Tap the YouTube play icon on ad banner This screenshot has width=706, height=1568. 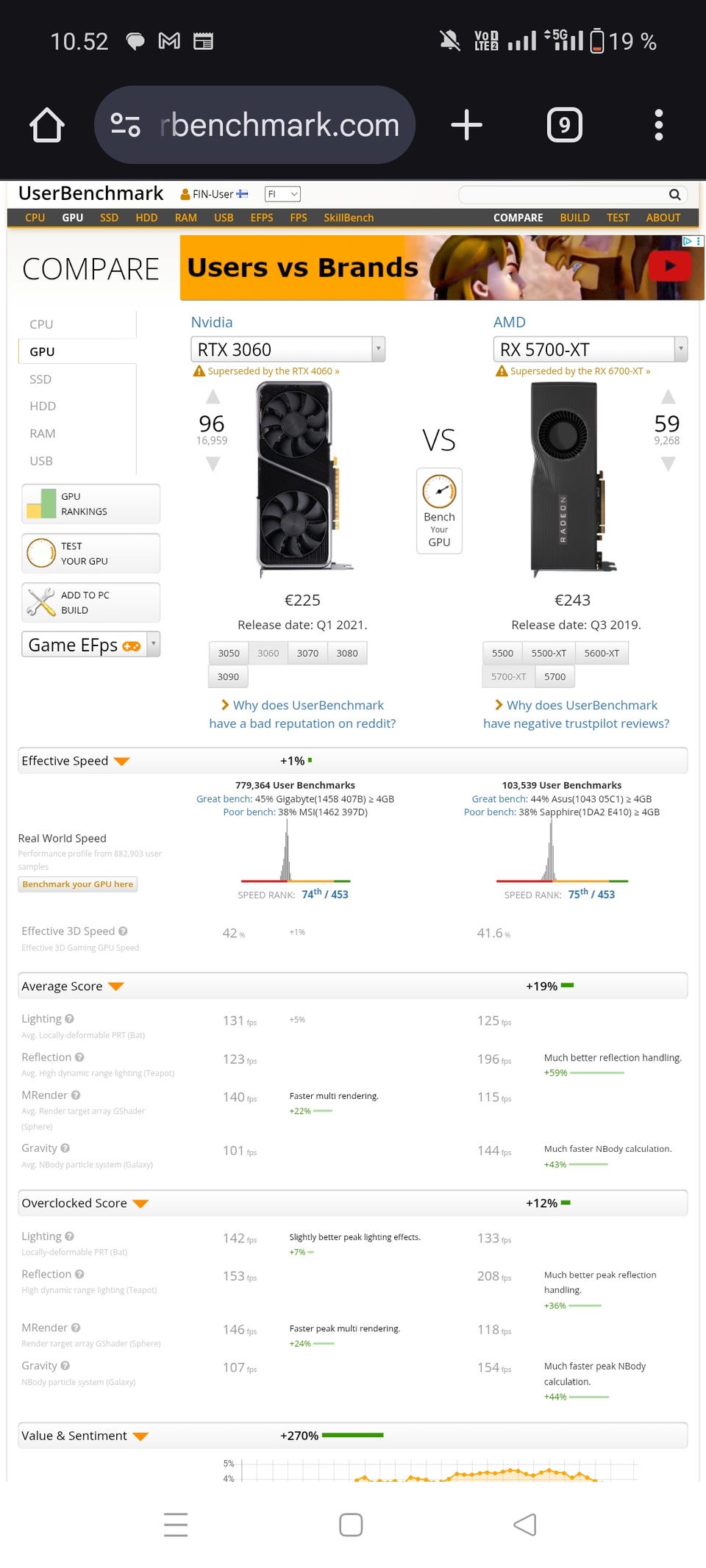669,266
